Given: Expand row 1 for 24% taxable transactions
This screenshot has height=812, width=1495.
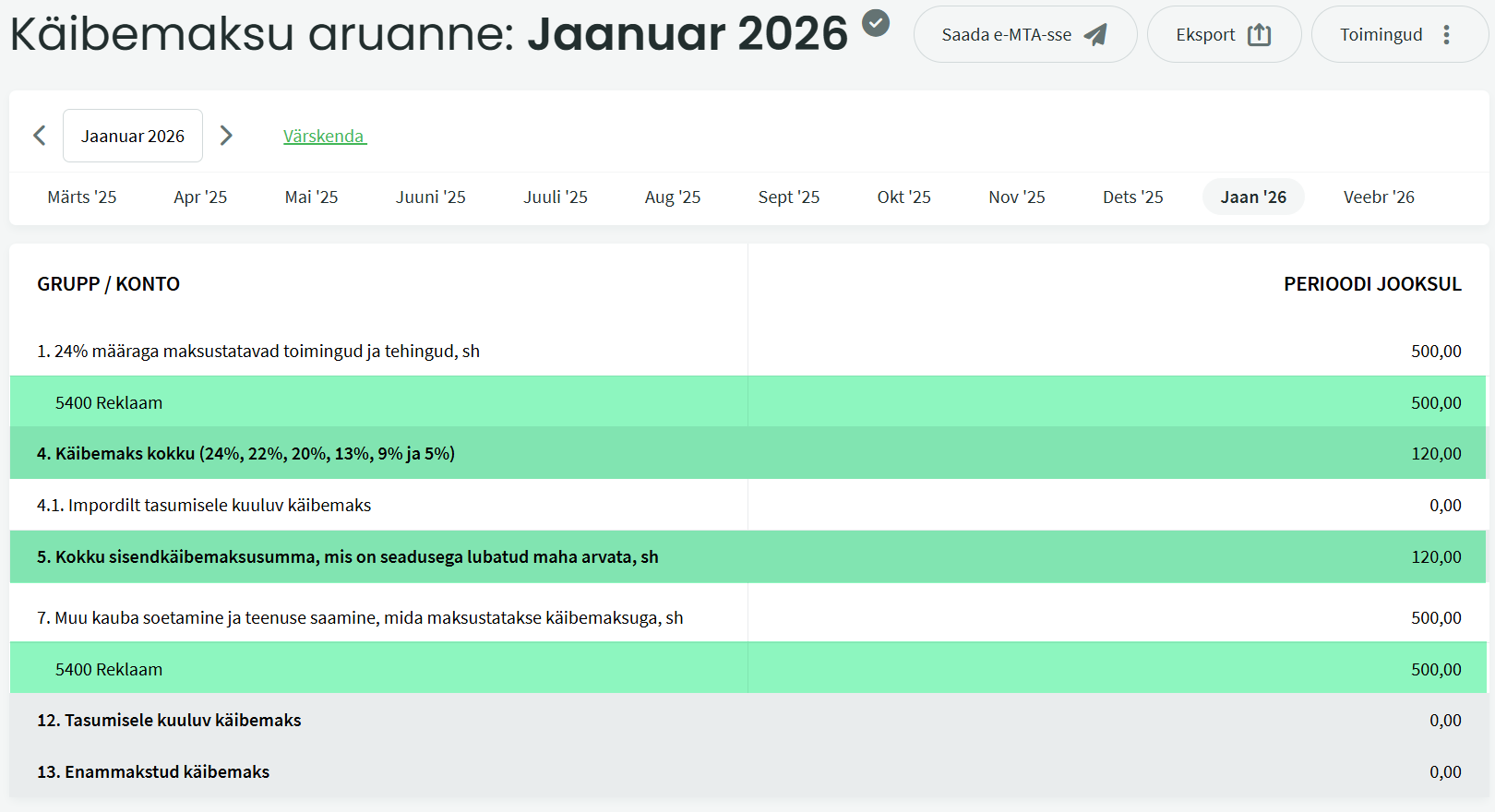Looking at the screenshot, I should pos(258,352).
